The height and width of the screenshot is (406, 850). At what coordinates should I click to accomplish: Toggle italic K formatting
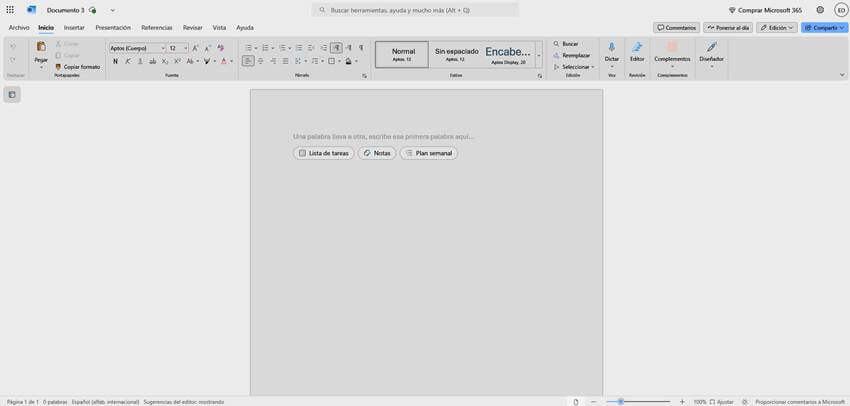tap(128, 61)
